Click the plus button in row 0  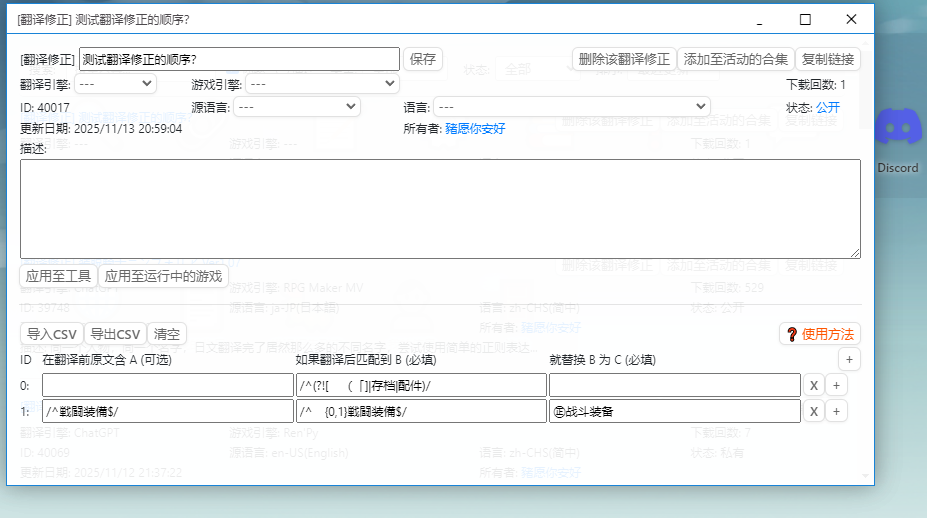pos(836,385)
